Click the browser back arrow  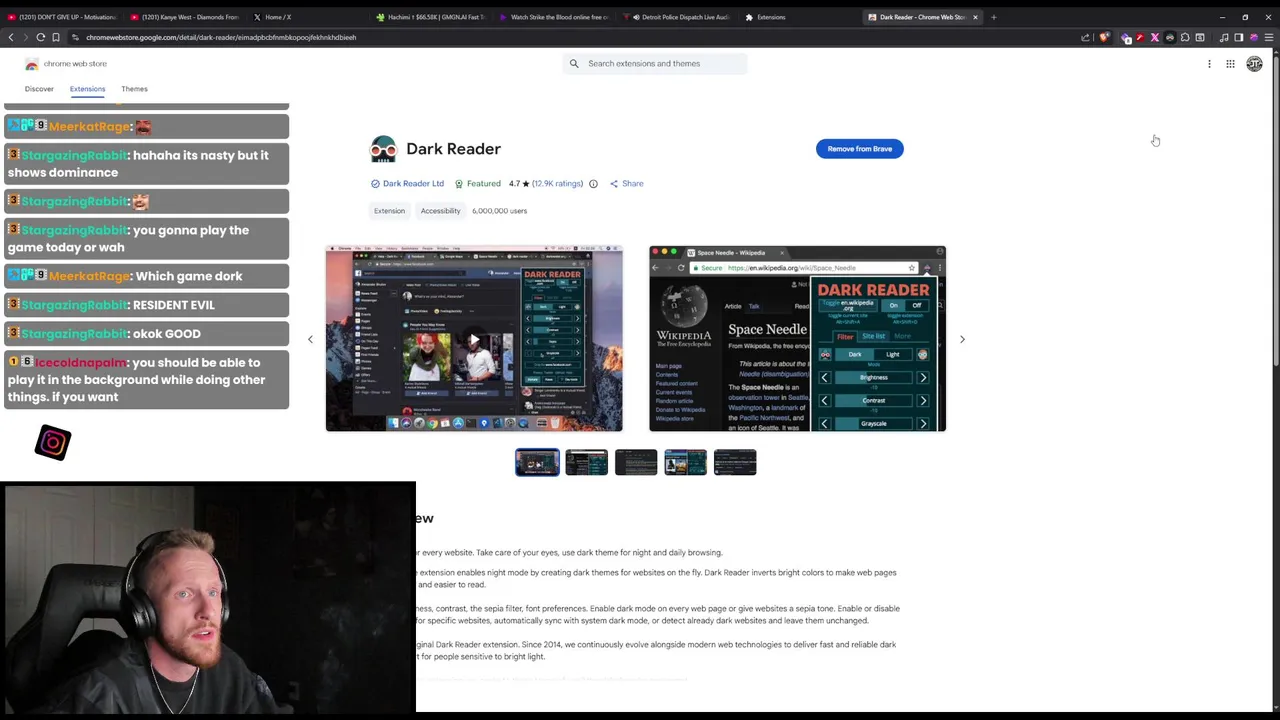pyautogui.click(x=11, y=37)
